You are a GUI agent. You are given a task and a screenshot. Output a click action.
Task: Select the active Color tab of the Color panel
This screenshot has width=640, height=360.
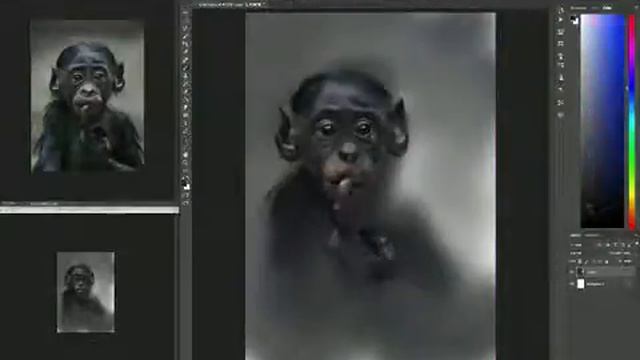607,8
